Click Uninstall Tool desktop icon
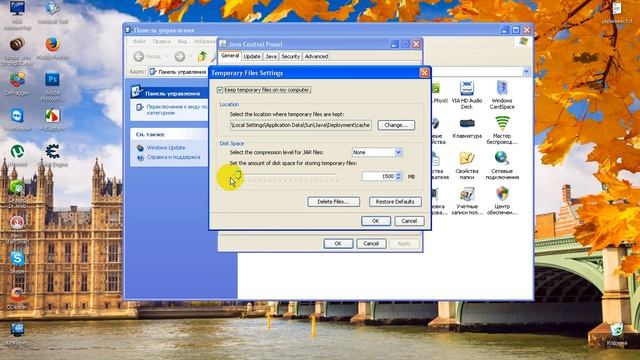Image resolution: width=640 pixels, height=360 pixels. [x=52, y=13]
